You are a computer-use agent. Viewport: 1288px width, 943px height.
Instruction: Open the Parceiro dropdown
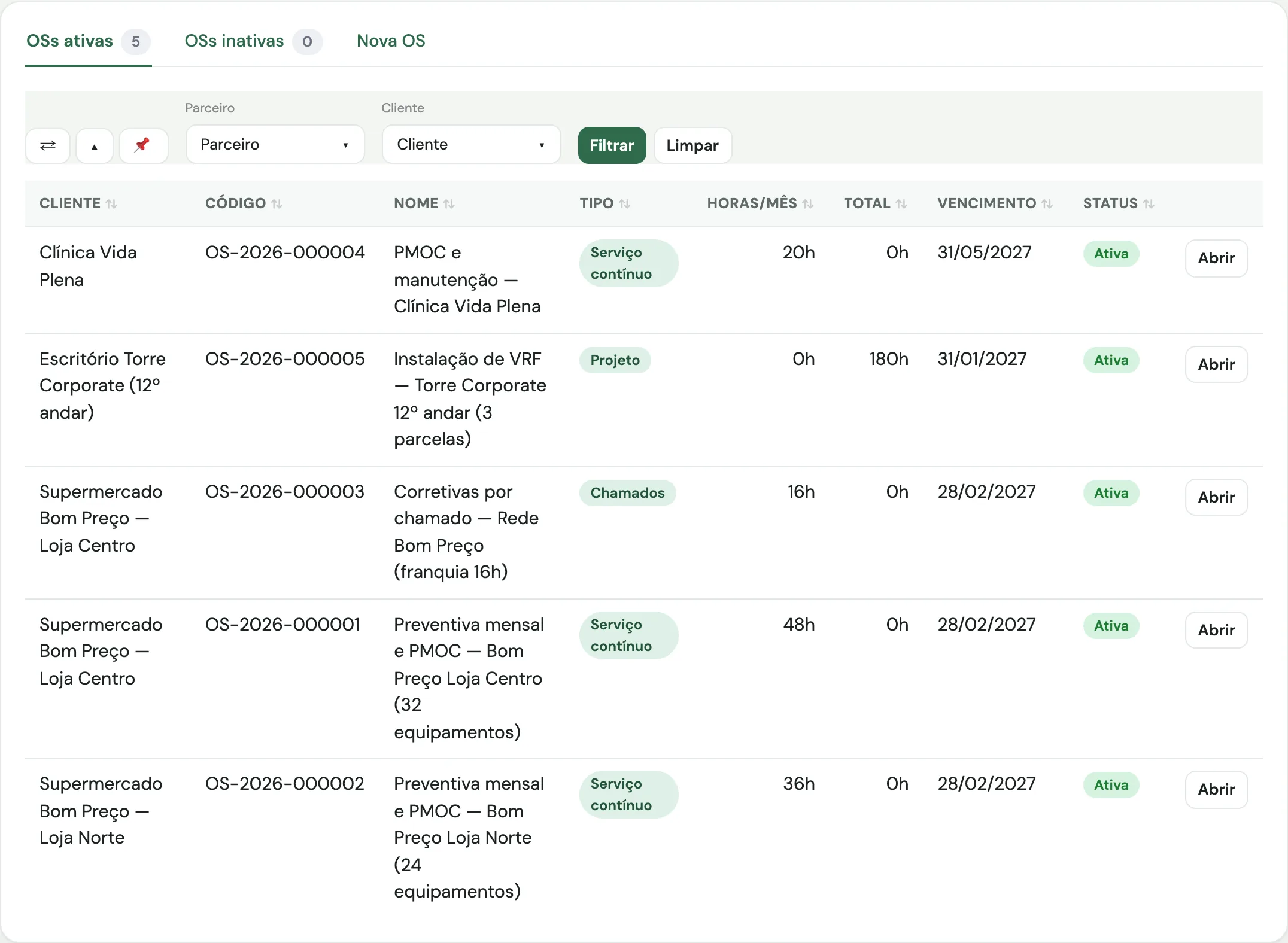click(x=275, y=144)
